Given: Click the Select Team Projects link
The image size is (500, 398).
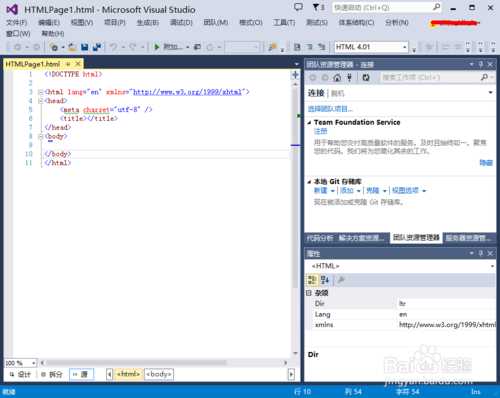Looking at the screenshot, I should pyautogui.click(x=330, y=109).
